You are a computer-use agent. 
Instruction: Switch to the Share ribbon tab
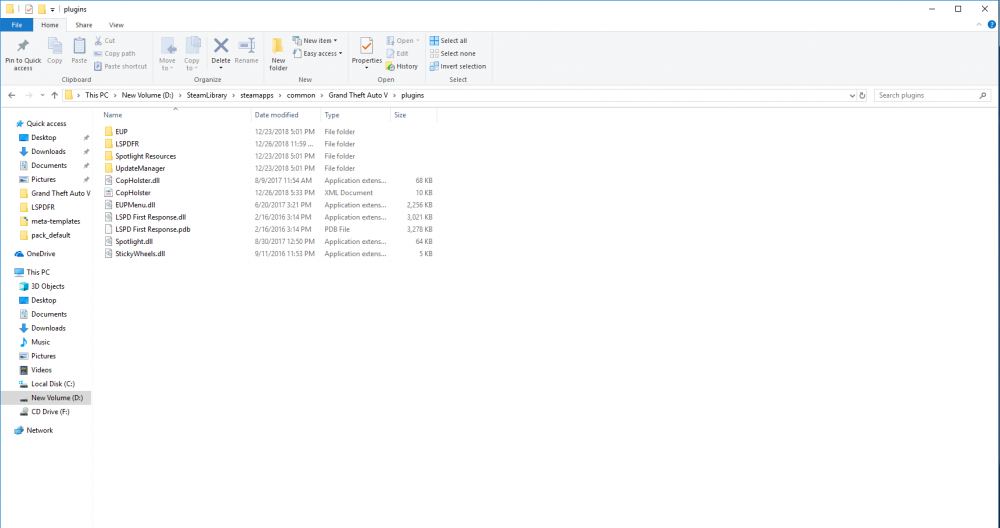coord(84,25)
